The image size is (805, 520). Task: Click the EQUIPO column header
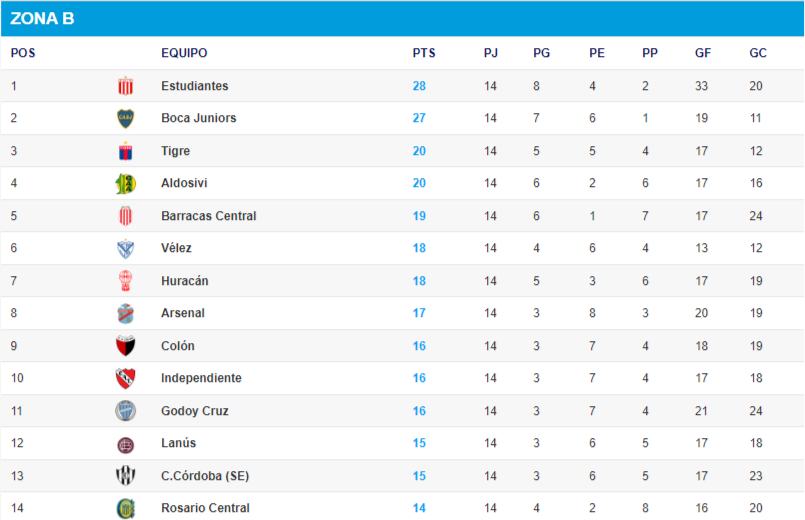(184, 53)
